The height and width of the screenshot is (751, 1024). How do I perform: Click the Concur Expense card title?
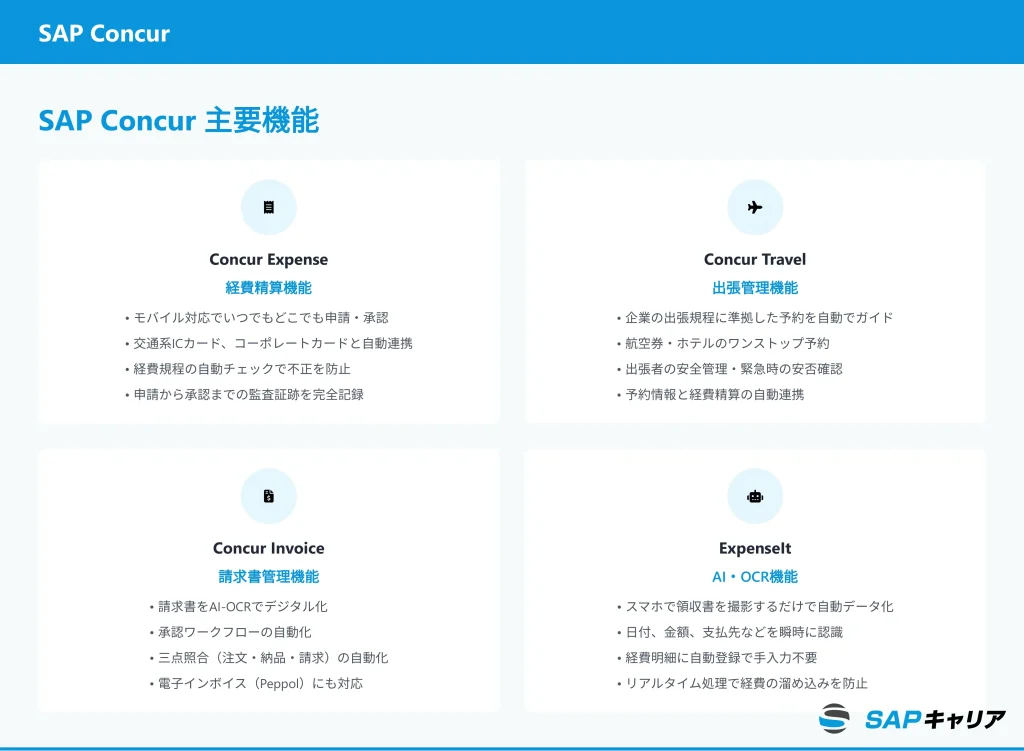(268, 259)
